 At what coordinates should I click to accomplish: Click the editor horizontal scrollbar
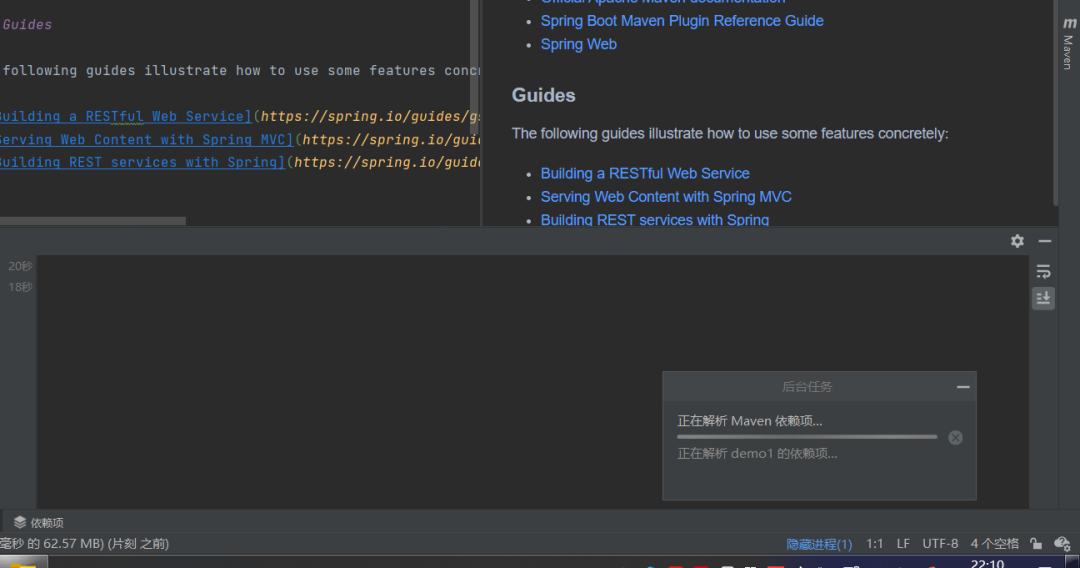tap(92, 221)
